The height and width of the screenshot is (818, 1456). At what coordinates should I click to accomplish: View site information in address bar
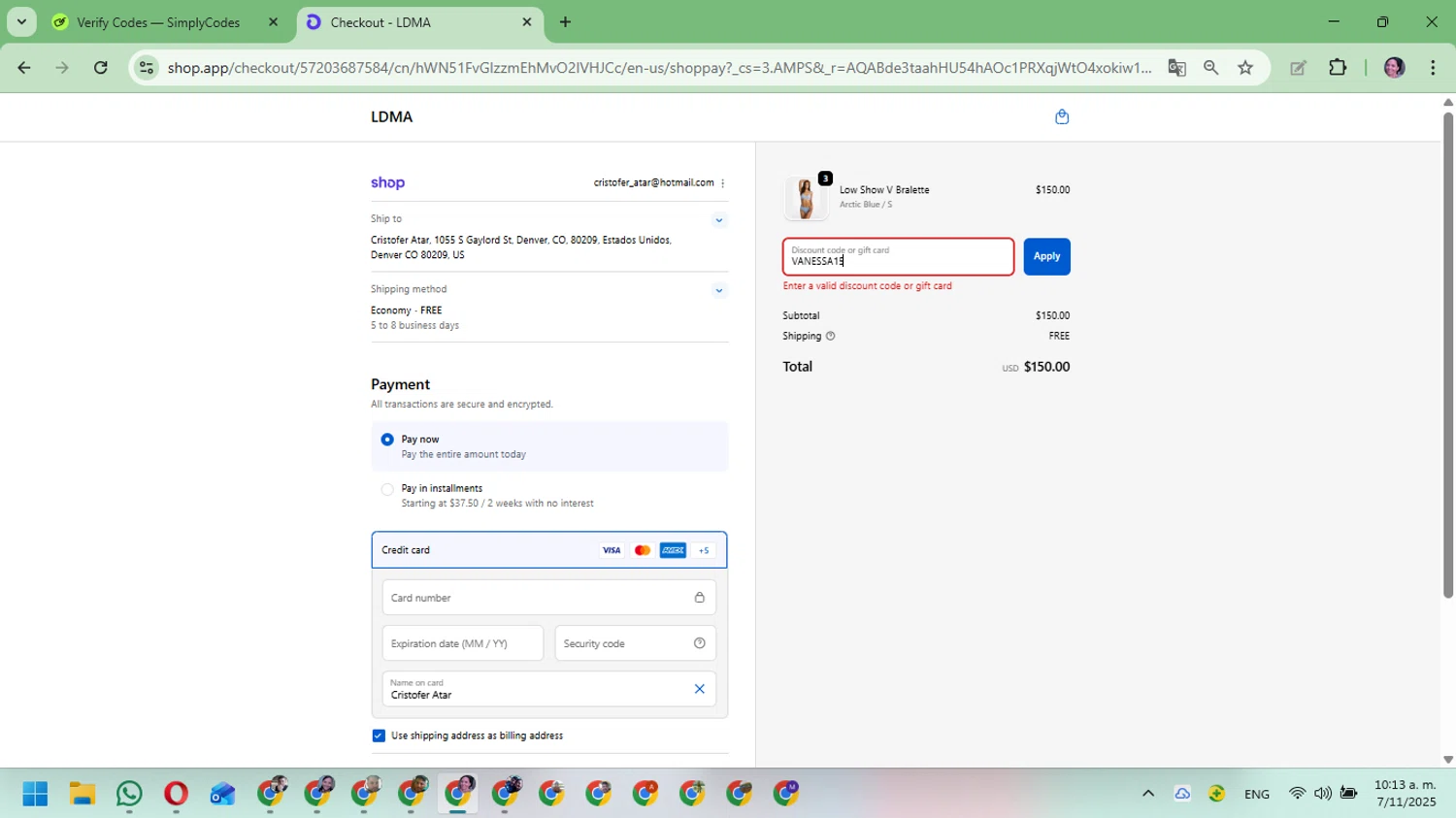147,67
